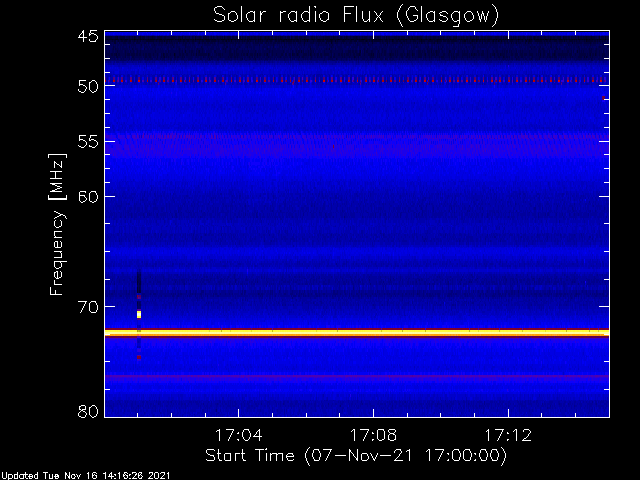
Task: Select the 45 frequency axis label
Action: coord(88,36)
